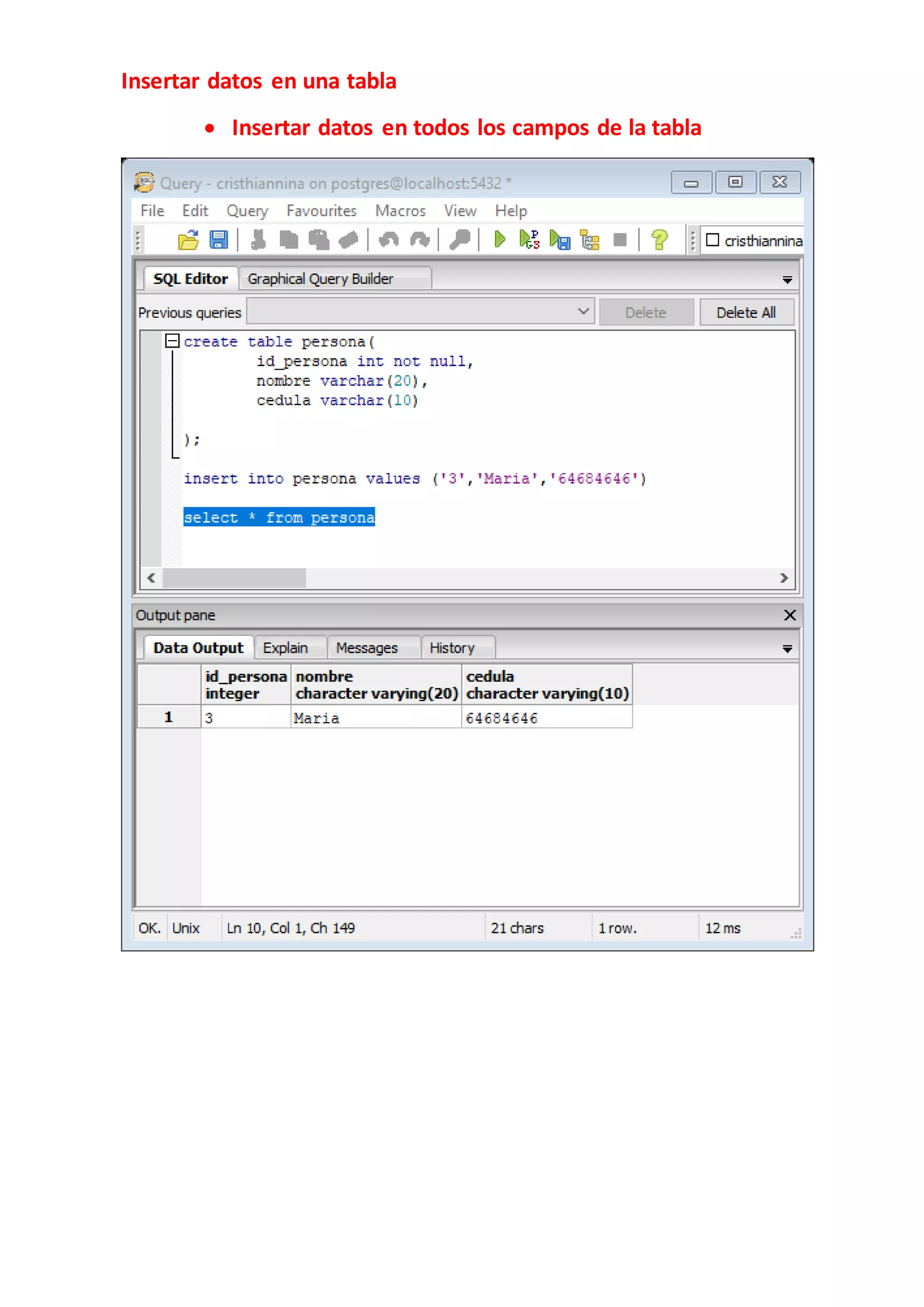Open the View menu
The width and height of the screenshot is (924, 1307).
(460, 211)
